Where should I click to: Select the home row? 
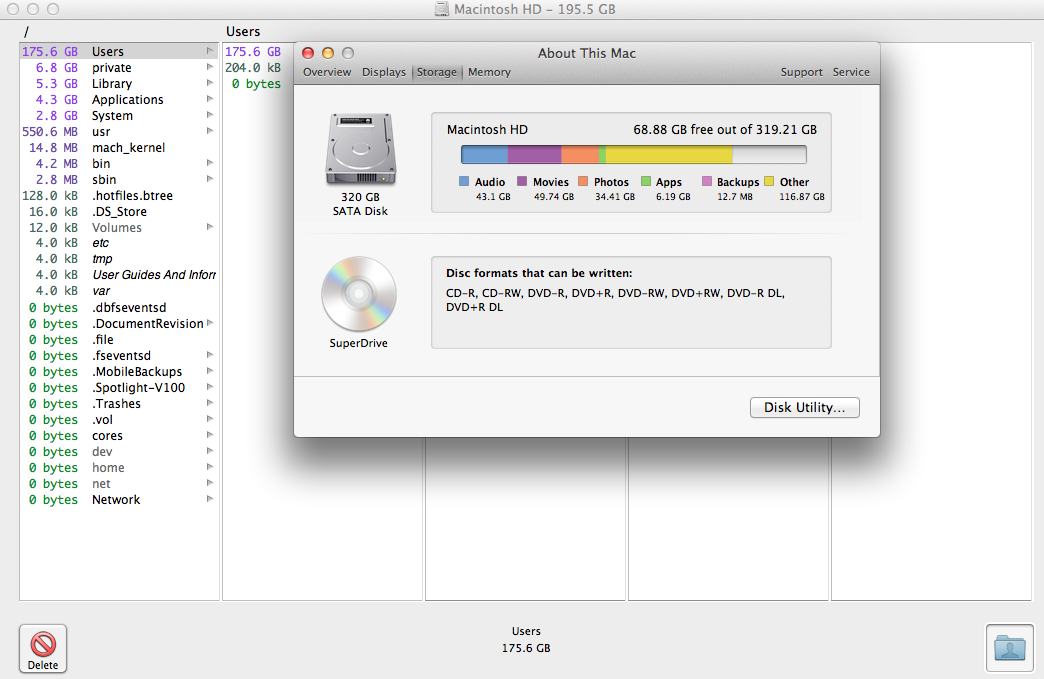pyautogui.click(x=119, y=467)
